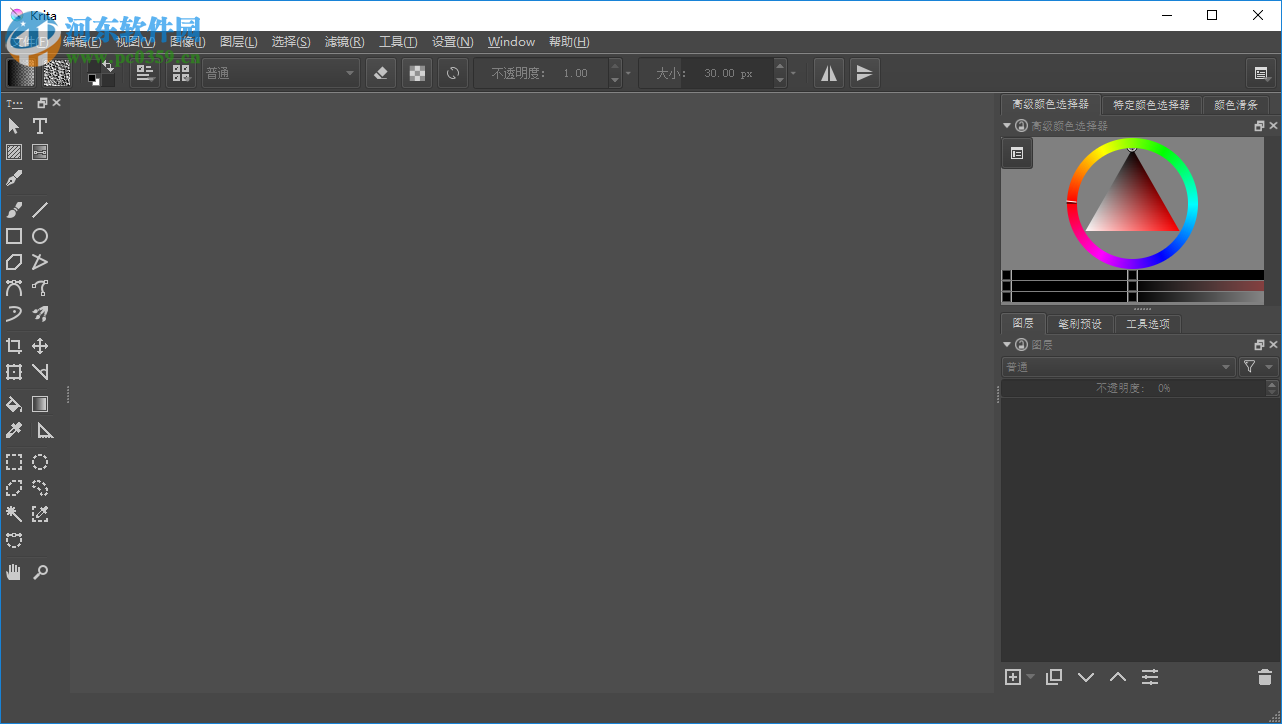Select the Ellipse shape tool
1282x724 pixels.
tap(40, 236)
